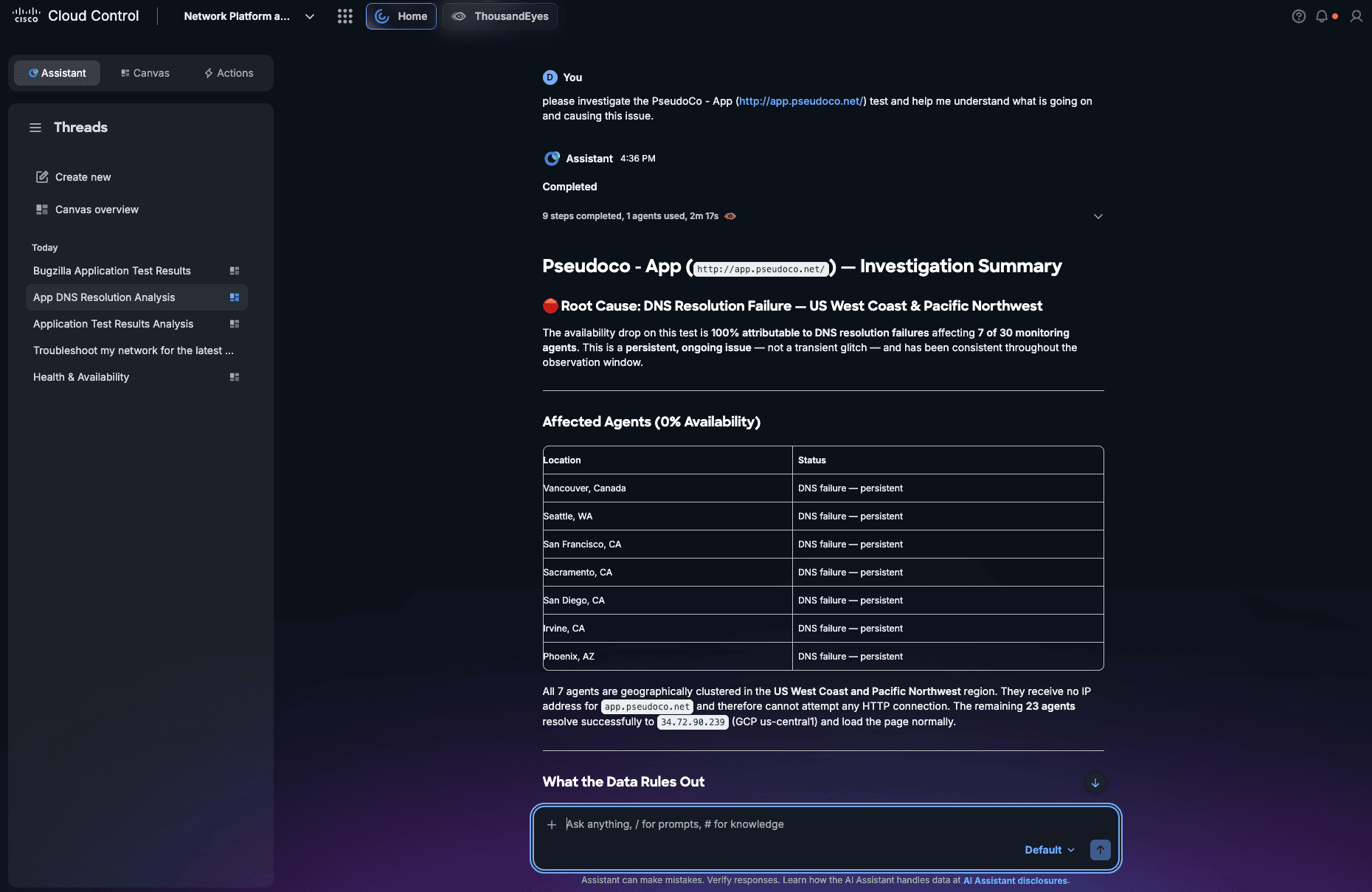Open Troubleshoot my network thread

click(134, 350)
